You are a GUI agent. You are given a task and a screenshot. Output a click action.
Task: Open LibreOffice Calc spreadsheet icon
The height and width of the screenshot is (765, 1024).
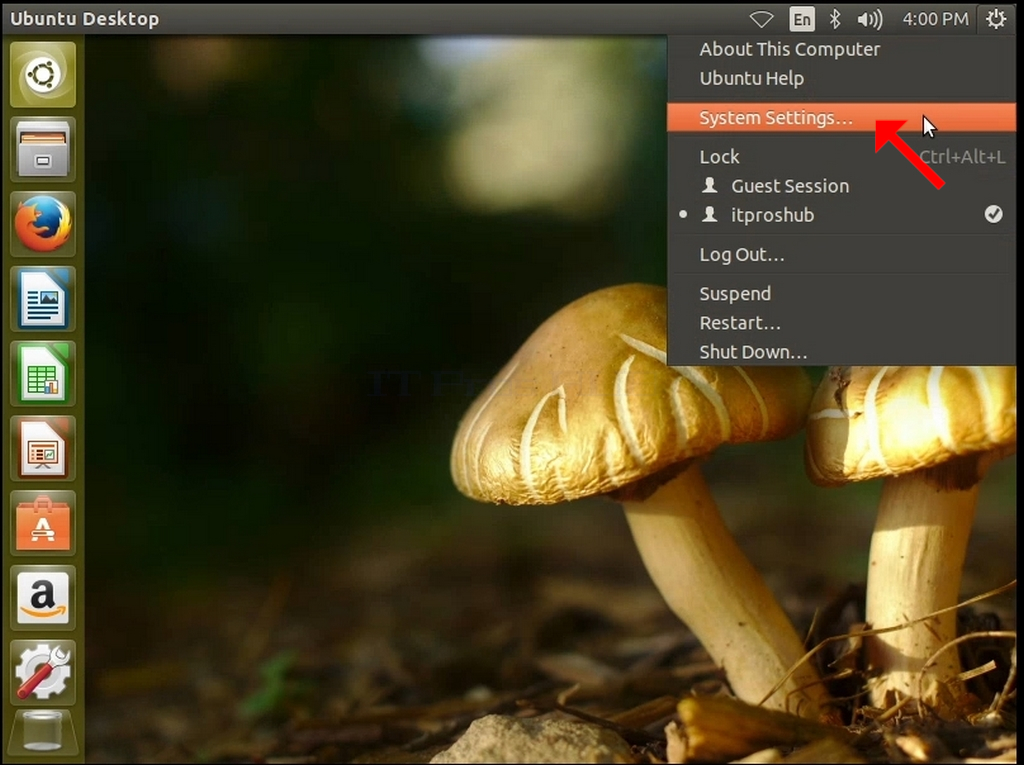(43, 374)
